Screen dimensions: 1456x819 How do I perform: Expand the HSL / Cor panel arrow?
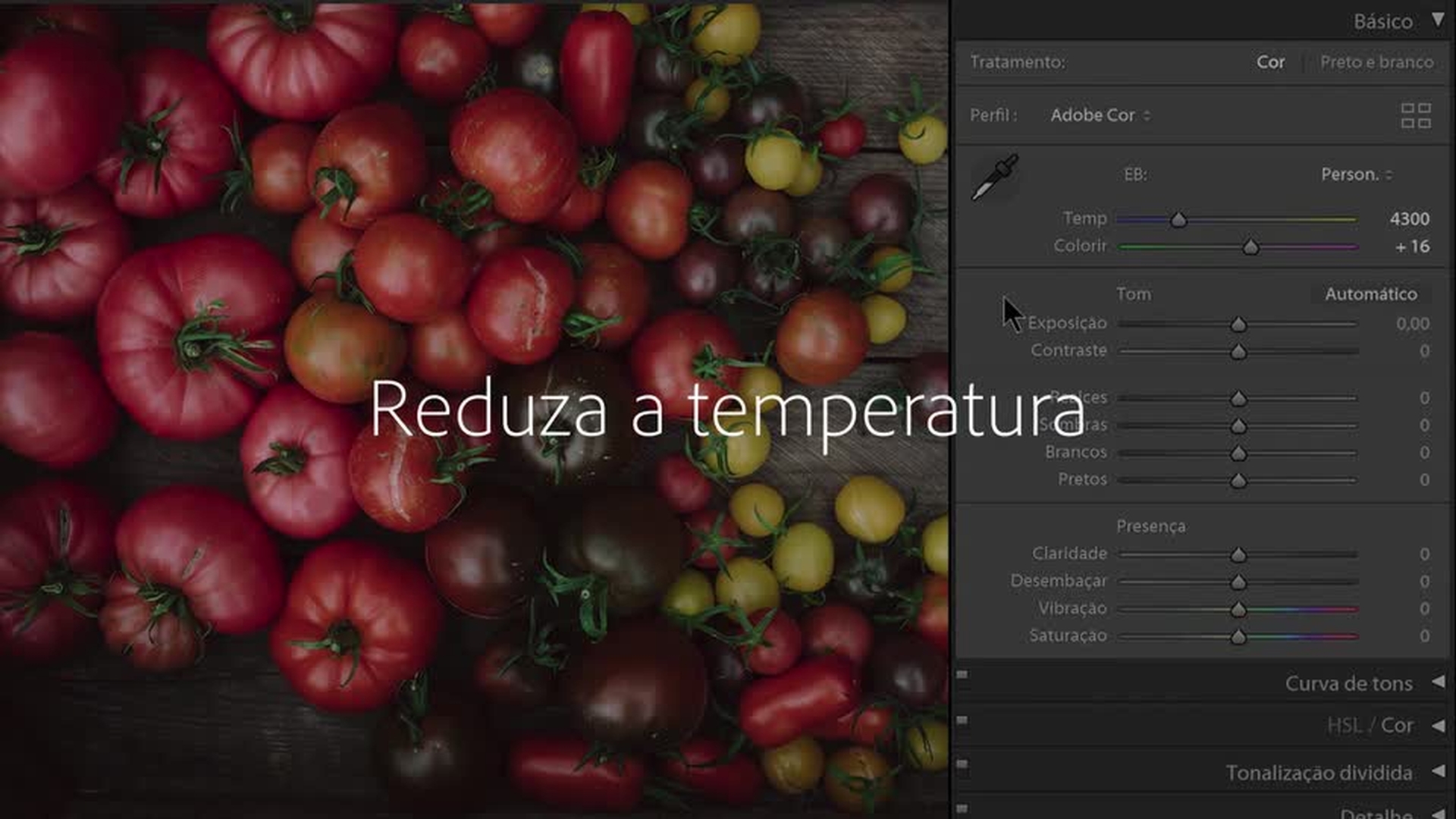pos(1437,726)
